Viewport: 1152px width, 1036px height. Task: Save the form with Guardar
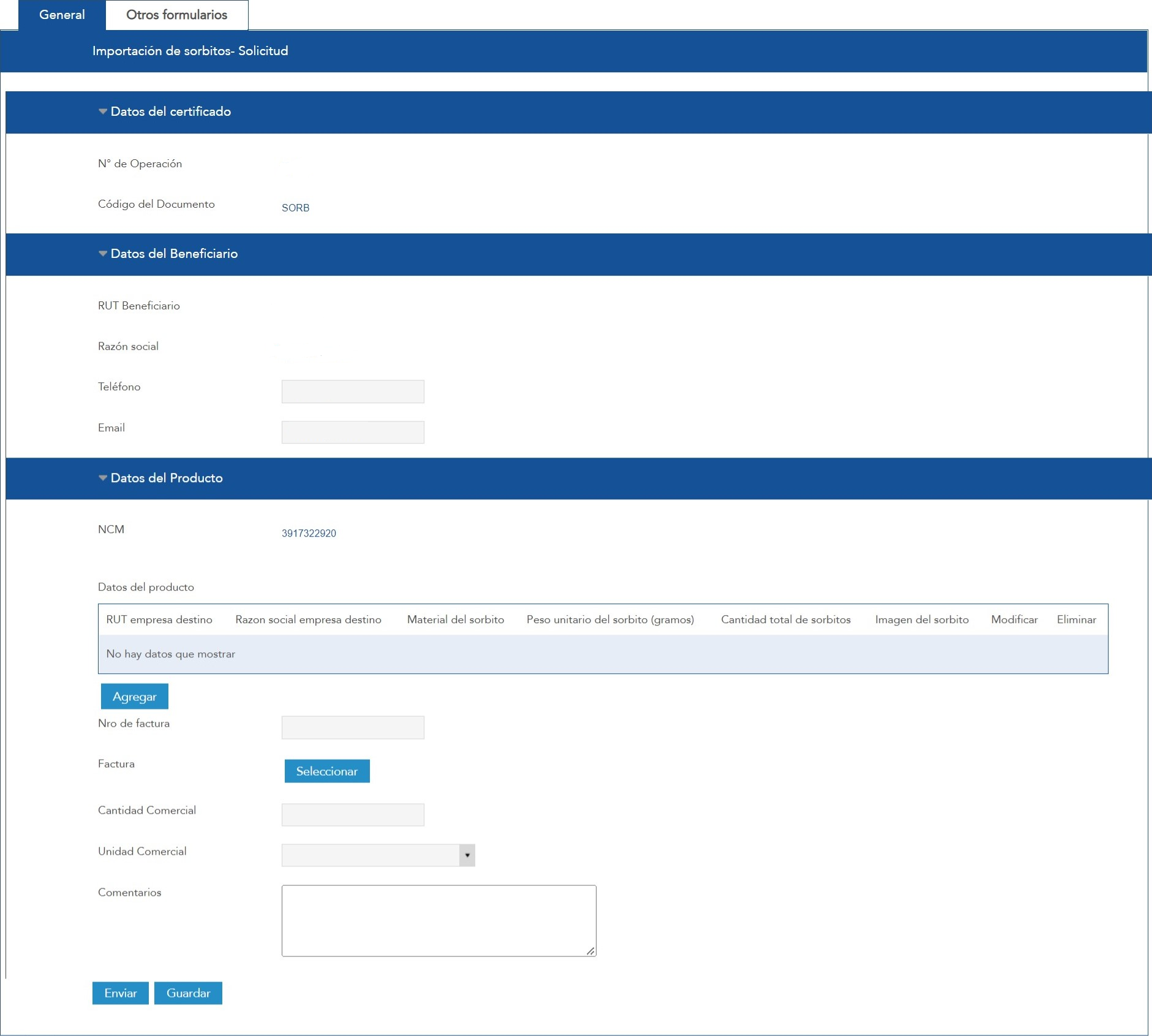tap(188, 993)
